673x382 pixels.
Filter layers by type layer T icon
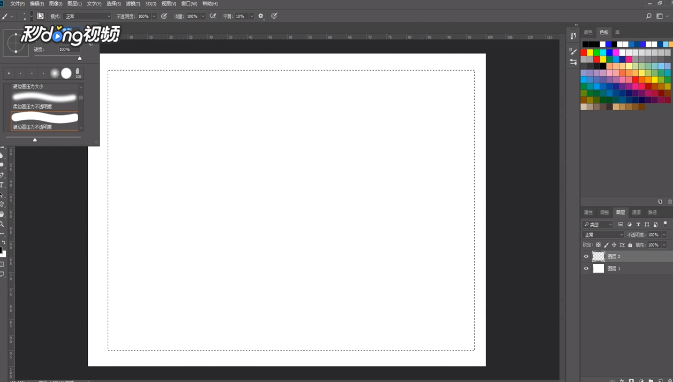638,224
